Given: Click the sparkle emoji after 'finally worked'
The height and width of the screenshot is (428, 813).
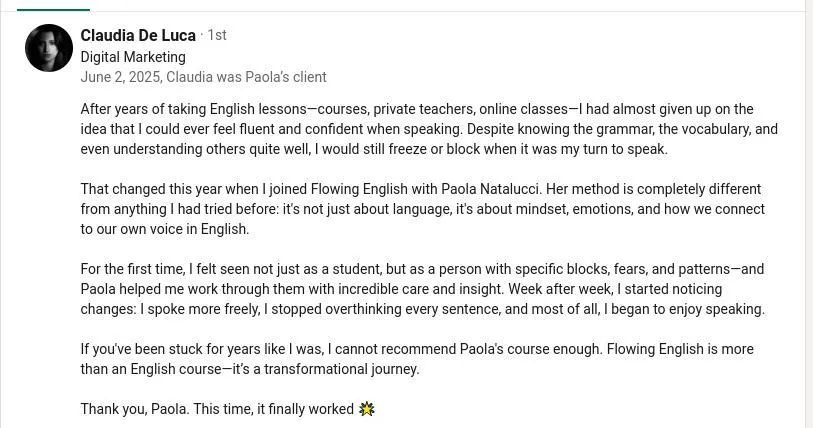Looking at the screenshot, I should click(x=367, y=409).
